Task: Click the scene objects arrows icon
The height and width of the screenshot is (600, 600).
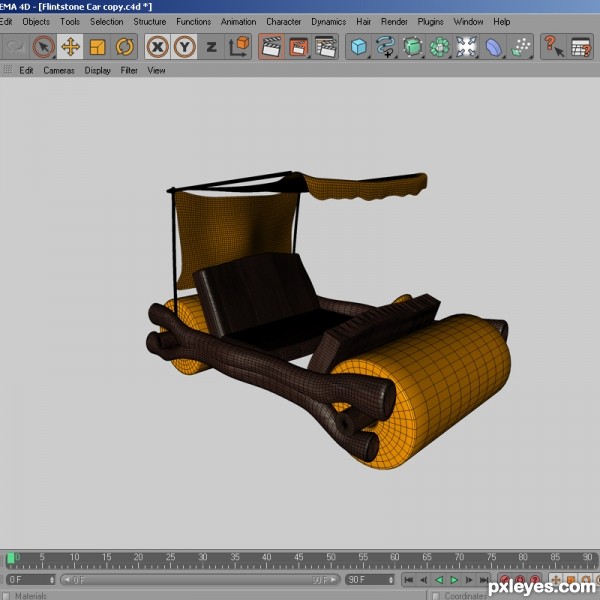Action: [x=466, y=47]
